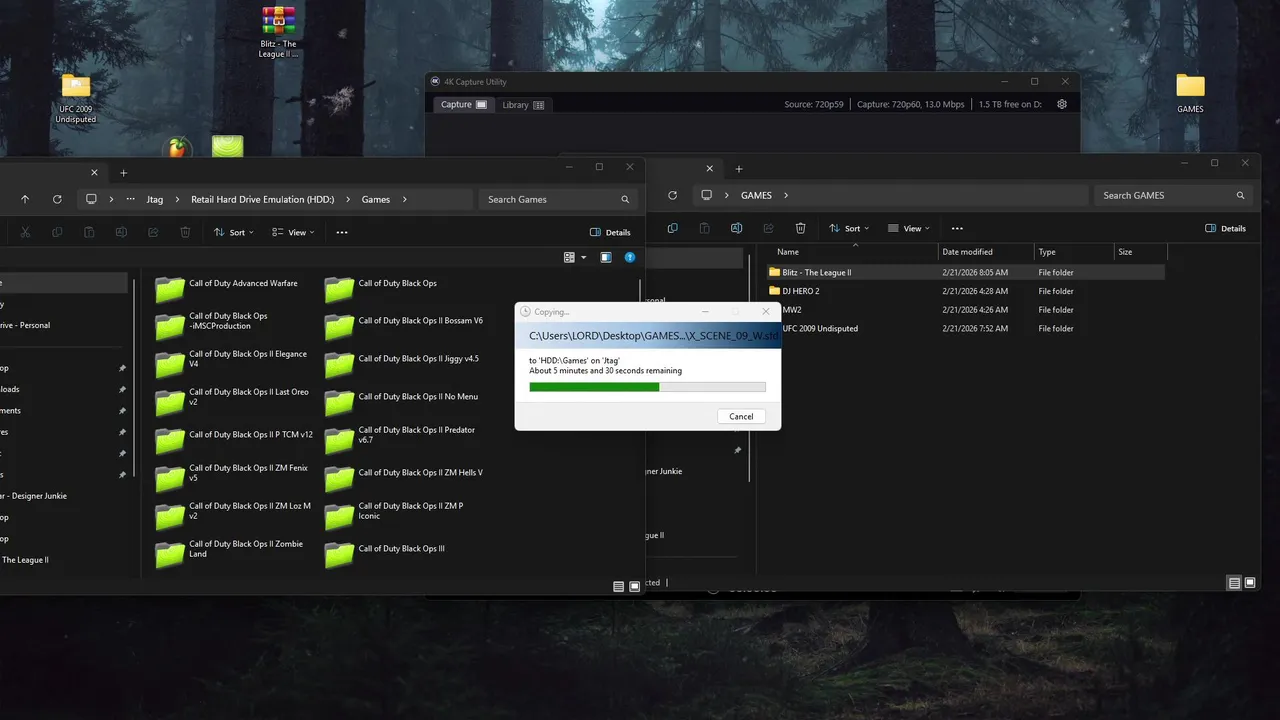Select Call of Duty Black Ops II Zombie Land folder
This screenshot has height=720, width=1280.
231,553
